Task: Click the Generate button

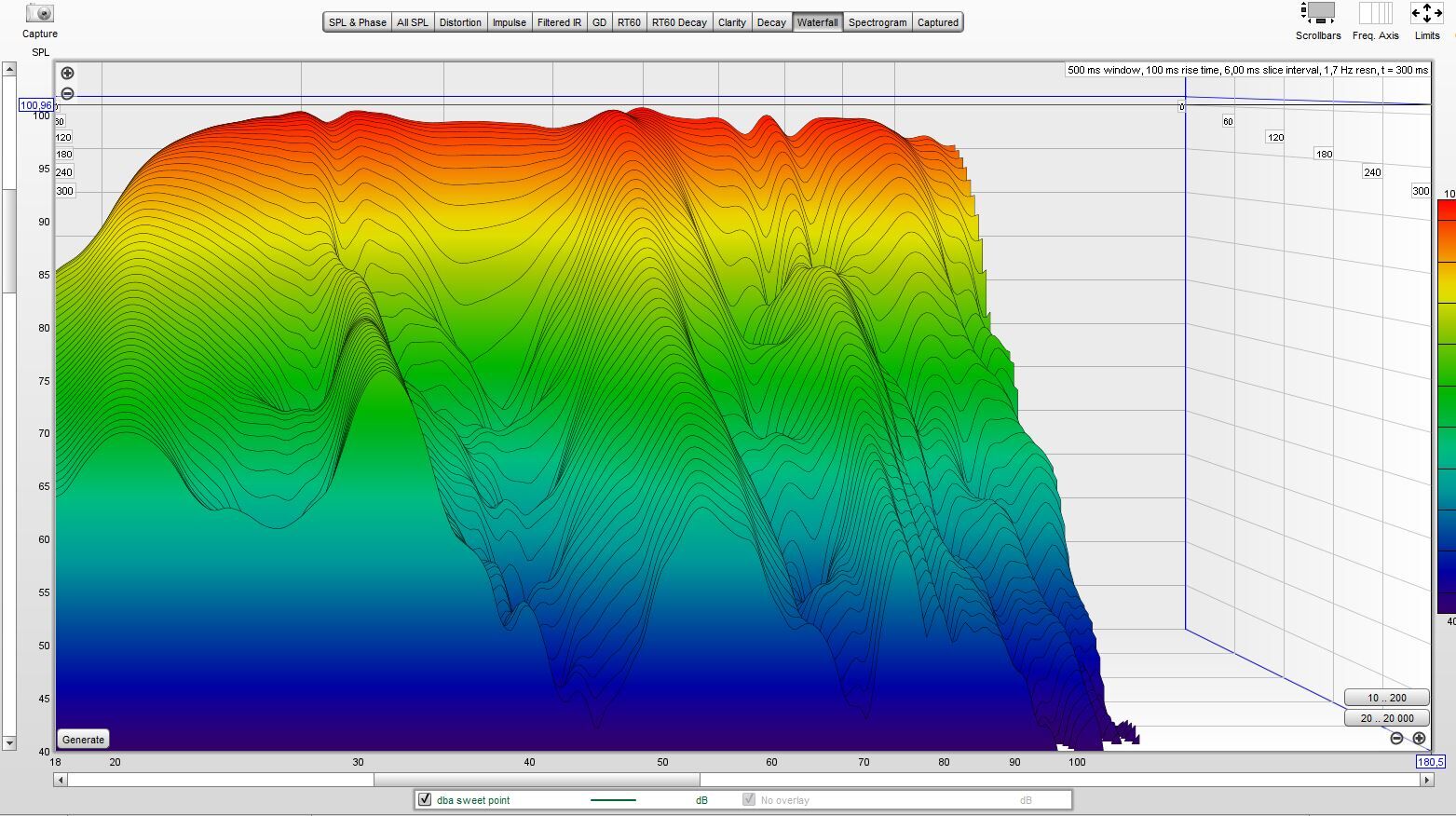Action: pyautogui.click(x=83, y=740)
